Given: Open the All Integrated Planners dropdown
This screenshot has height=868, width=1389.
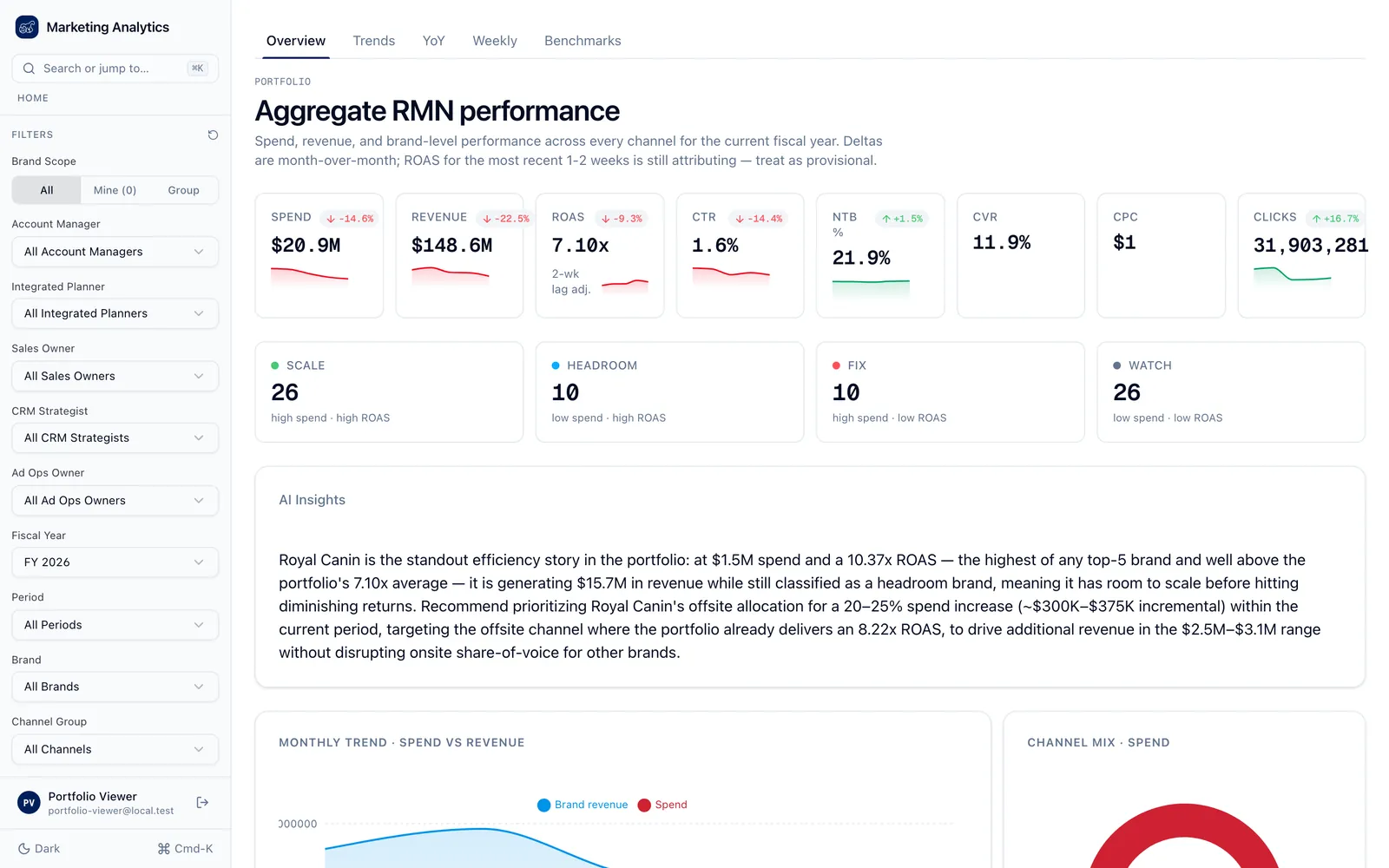Looking at the screenshot, I should (x=115, y=313).
